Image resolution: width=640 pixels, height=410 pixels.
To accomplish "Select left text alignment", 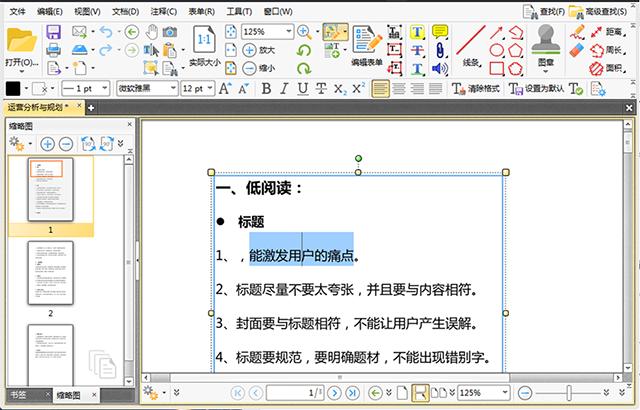I will (x=380, y=88).
